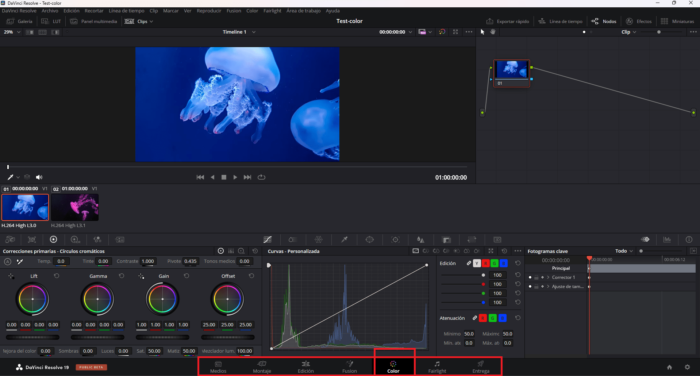
Task: Toggle the red channel in Atenuación
Action: (483, 318)
